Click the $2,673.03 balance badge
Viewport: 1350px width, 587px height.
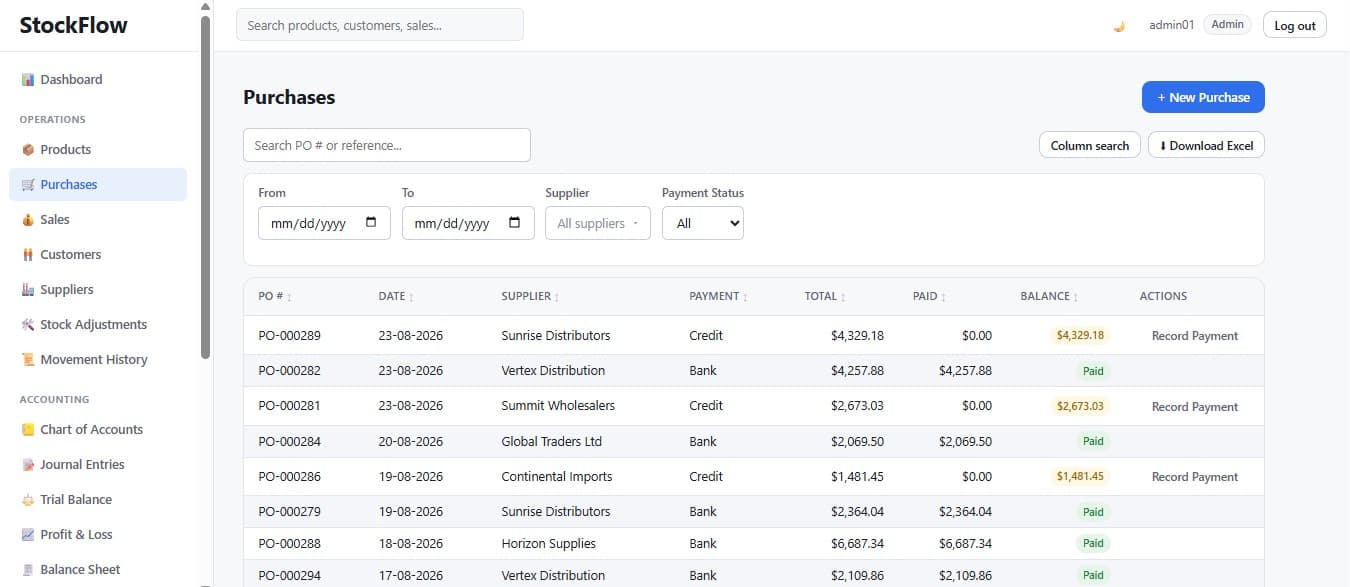(x=1080, y=407)
